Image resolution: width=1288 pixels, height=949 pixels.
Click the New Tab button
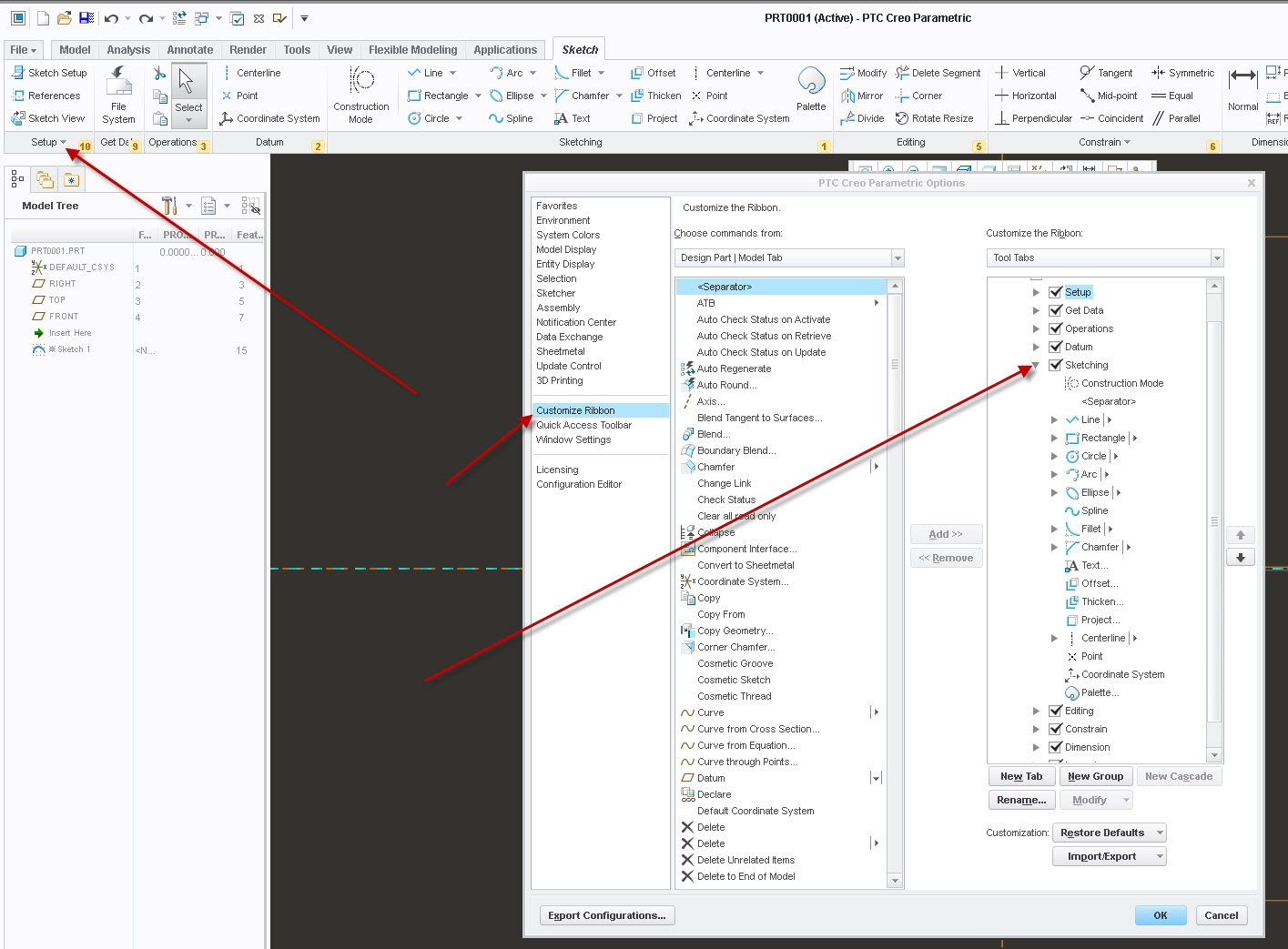(1021, 776)
